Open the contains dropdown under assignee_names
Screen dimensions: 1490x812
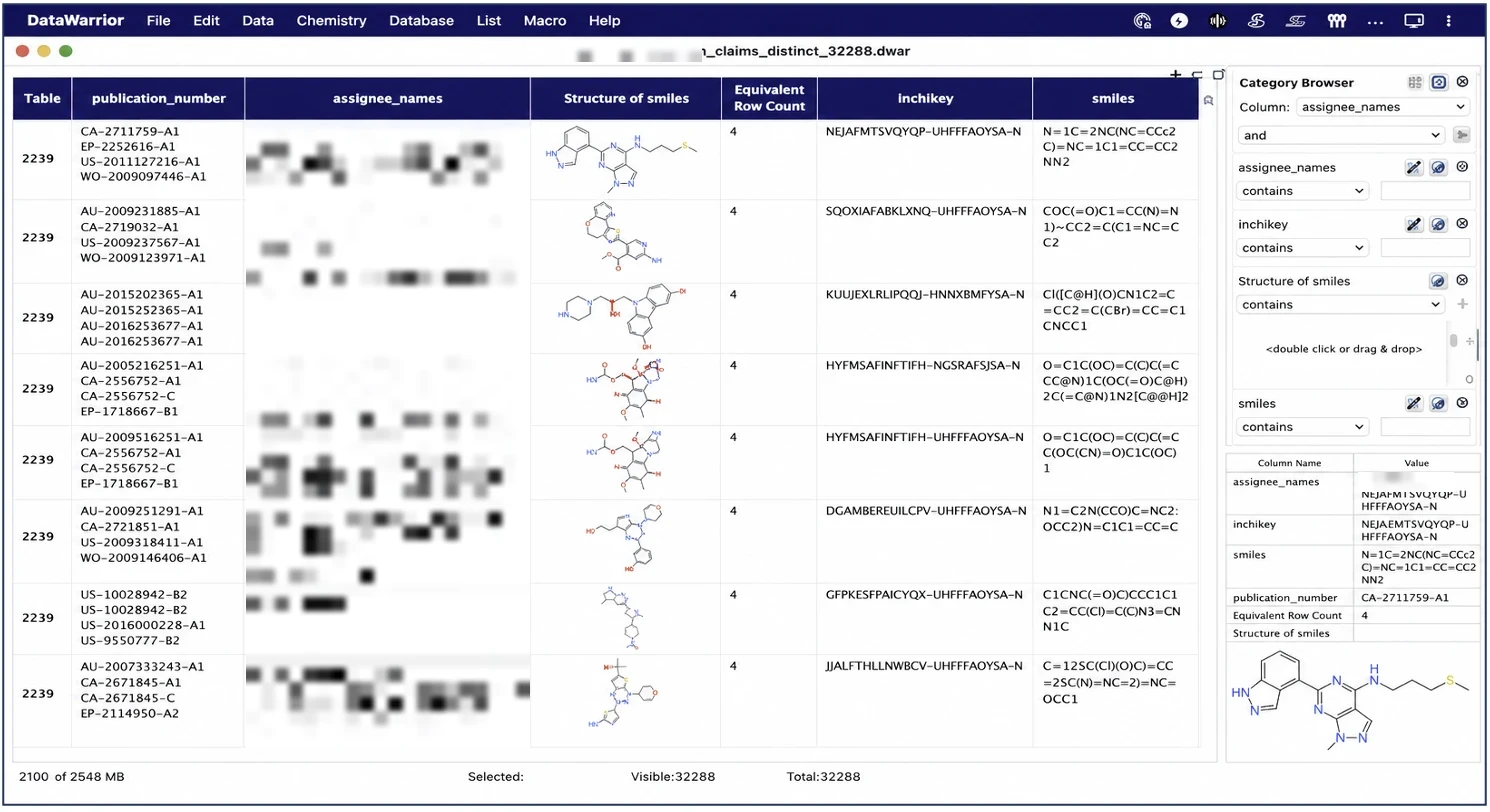1303,191
